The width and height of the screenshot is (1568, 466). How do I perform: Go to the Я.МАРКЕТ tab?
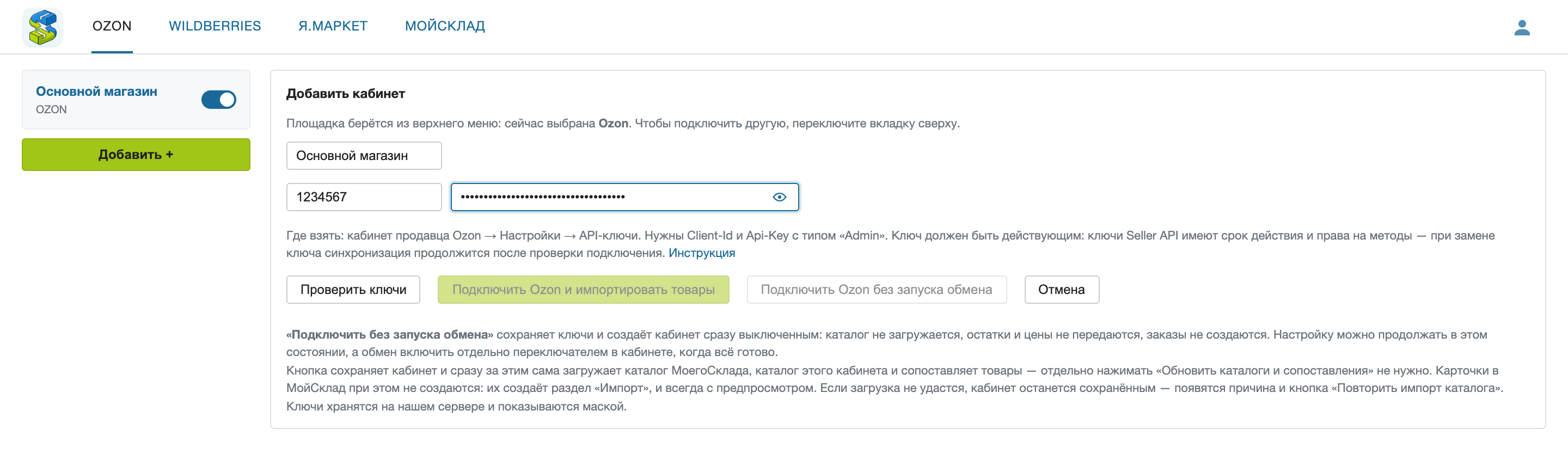click(333, 26)
